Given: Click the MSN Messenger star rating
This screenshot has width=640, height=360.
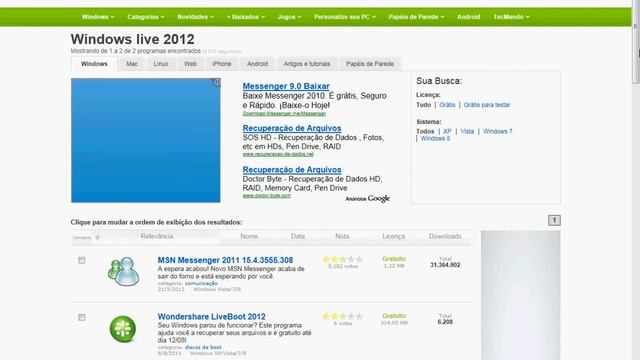Looking at the screenshot, I should [x=342, y=259].
